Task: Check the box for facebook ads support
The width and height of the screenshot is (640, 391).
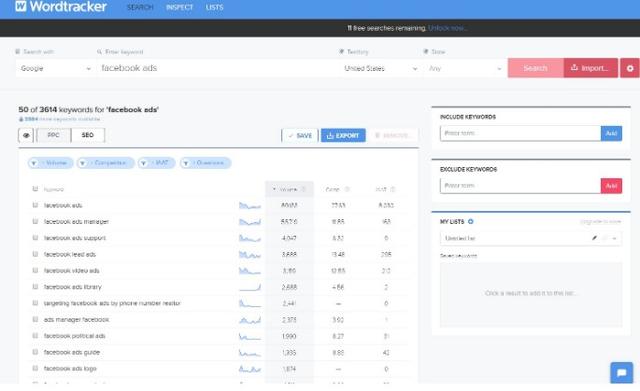Action: pyautogui.click(x=35, y=238)
